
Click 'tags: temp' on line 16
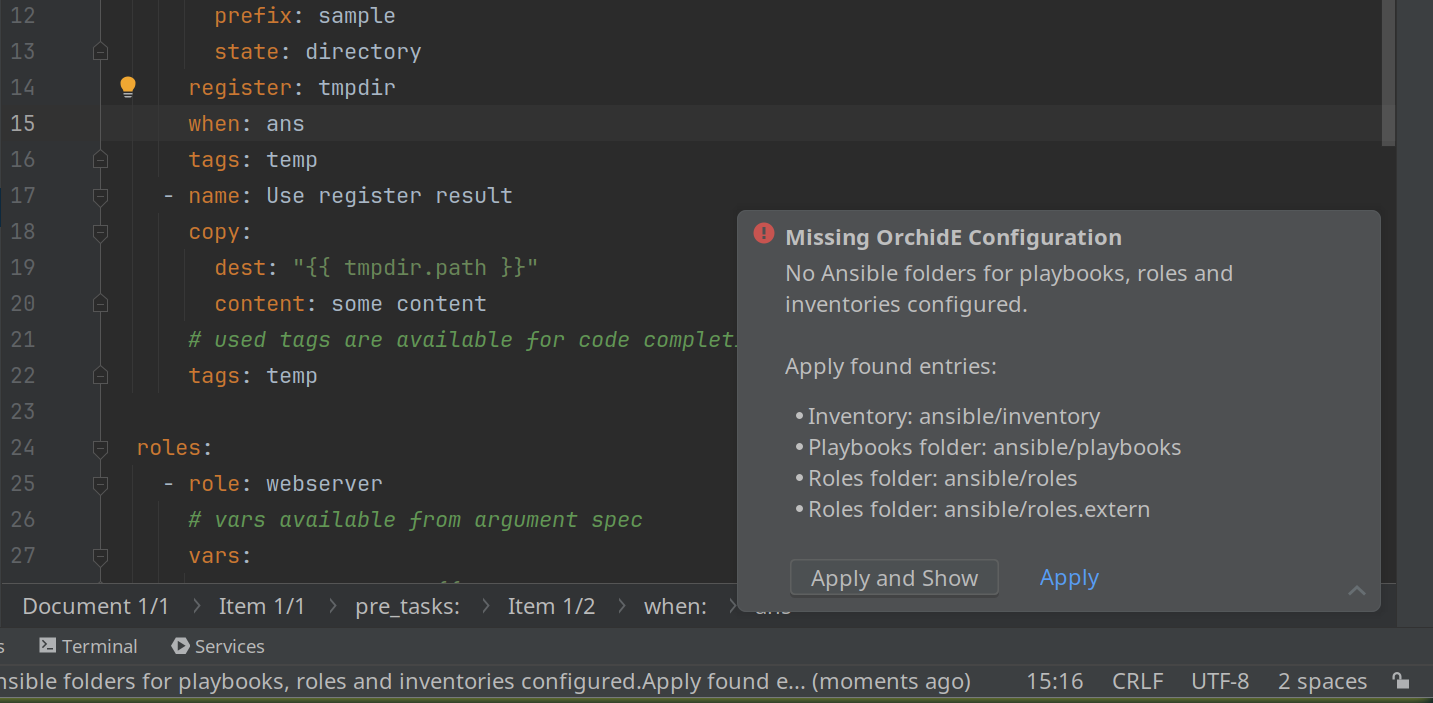[253, 159]
